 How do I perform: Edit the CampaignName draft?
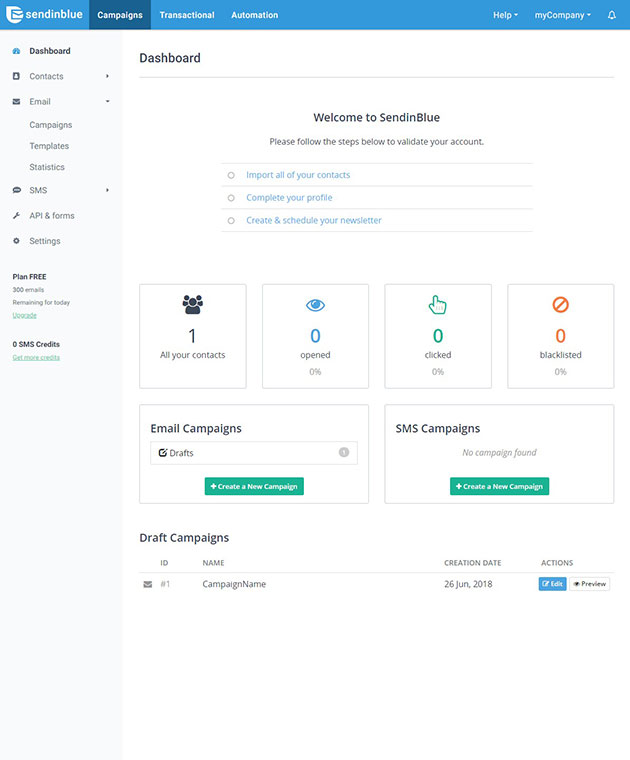pos(552,584)
